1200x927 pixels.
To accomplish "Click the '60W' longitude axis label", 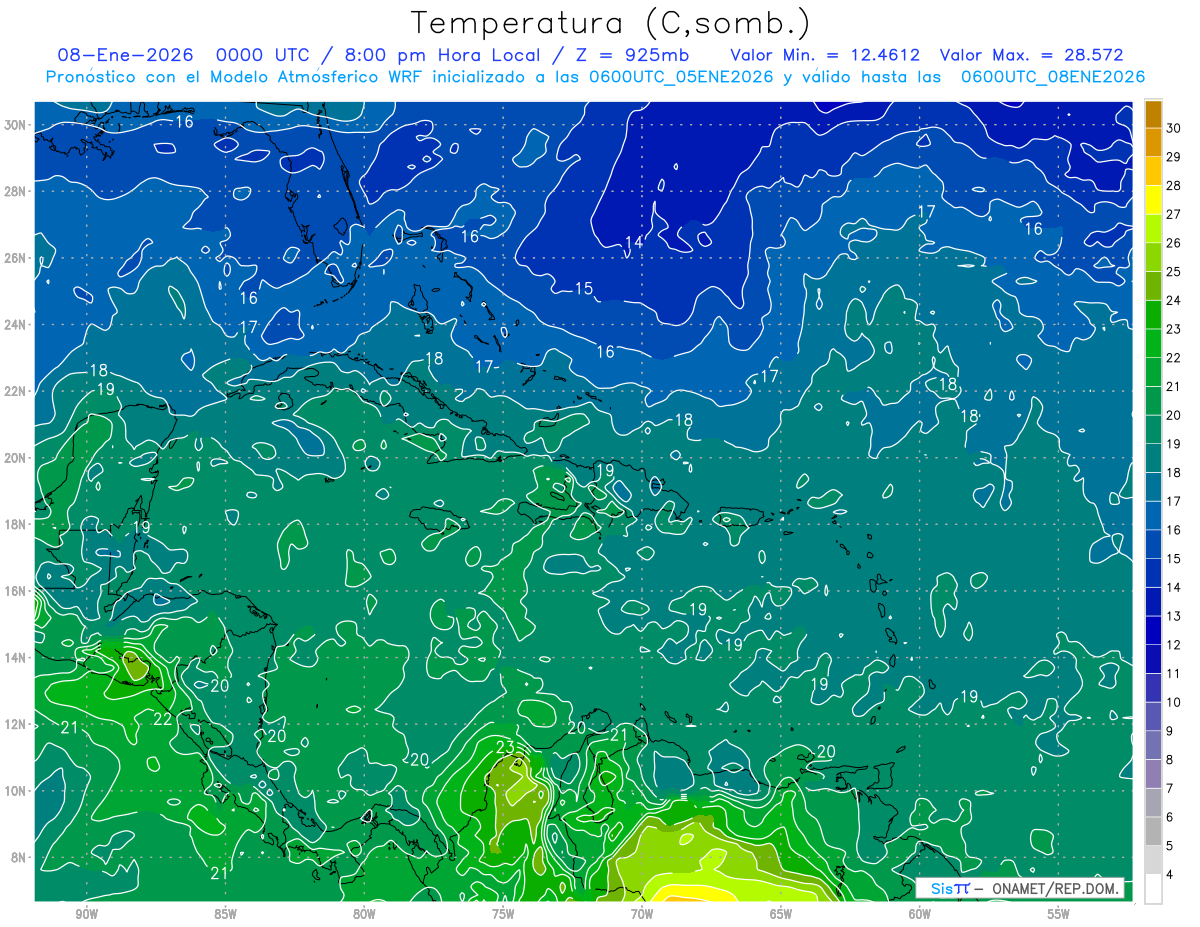I will (920, 914).
